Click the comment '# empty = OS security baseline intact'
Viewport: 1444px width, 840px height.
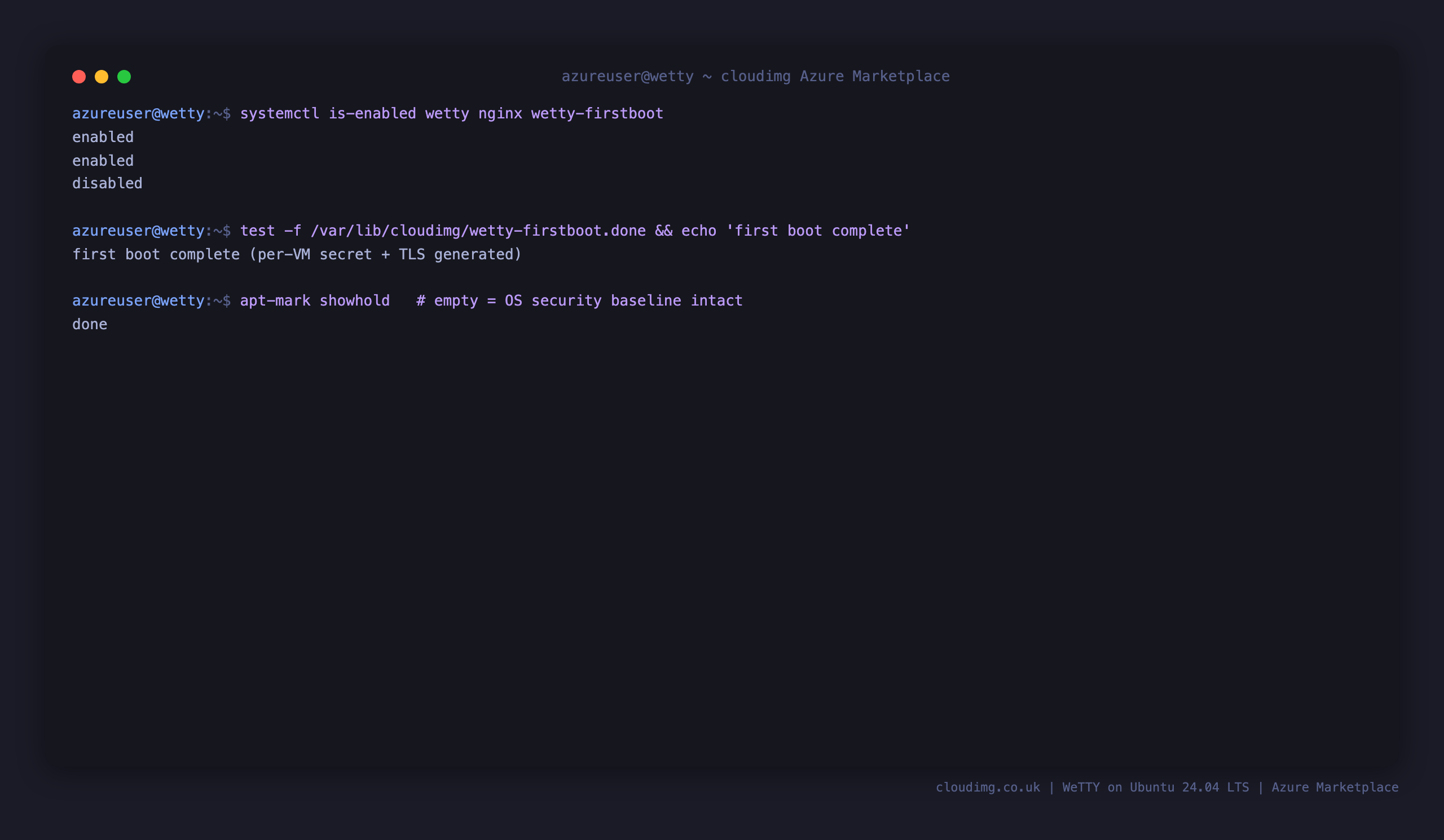tap(579, 300)
